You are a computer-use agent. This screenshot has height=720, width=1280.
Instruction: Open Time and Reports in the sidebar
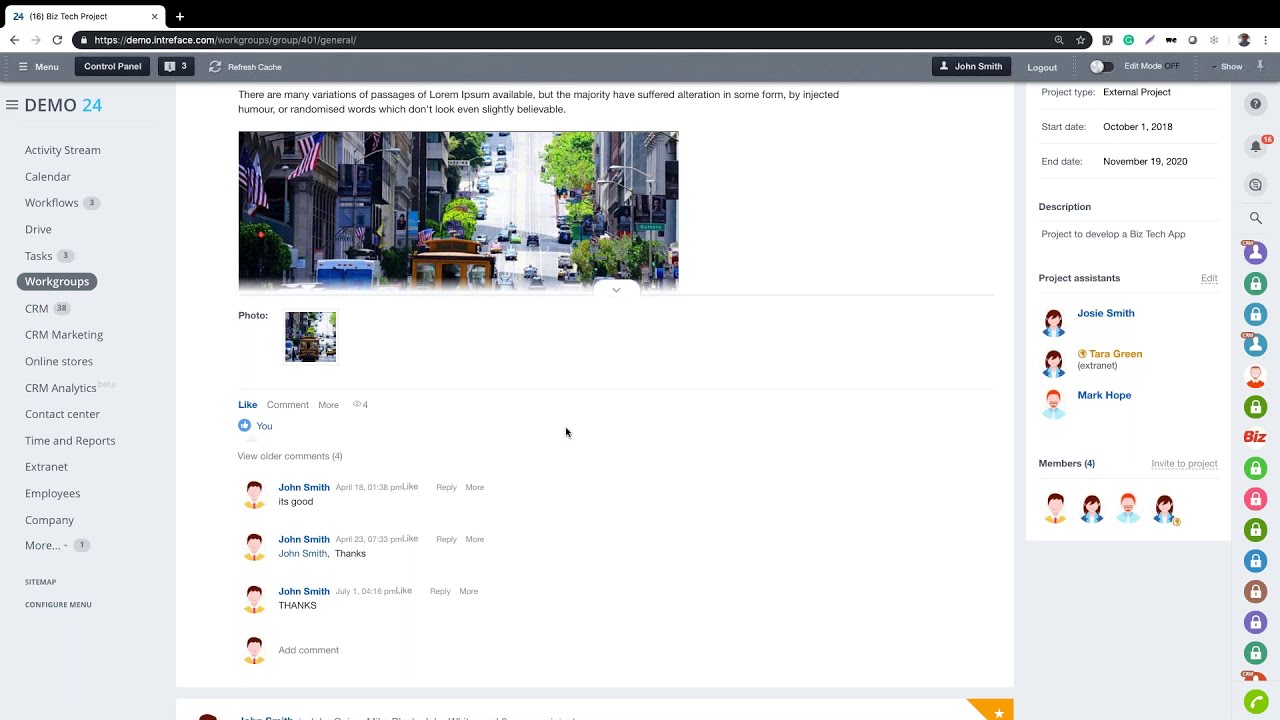click(x=70, y=441)
